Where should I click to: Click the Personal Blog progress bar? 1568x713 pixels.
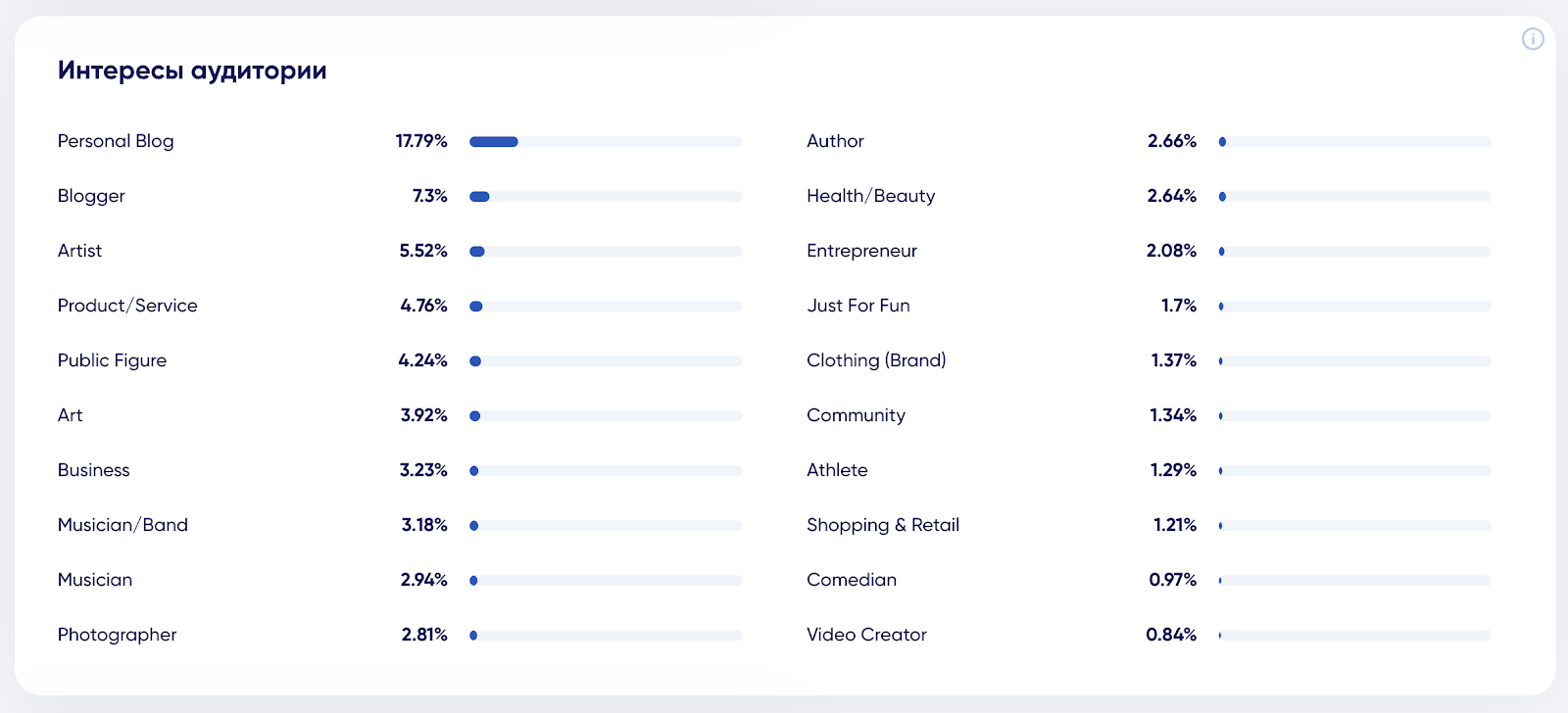(x=606, y=142)
